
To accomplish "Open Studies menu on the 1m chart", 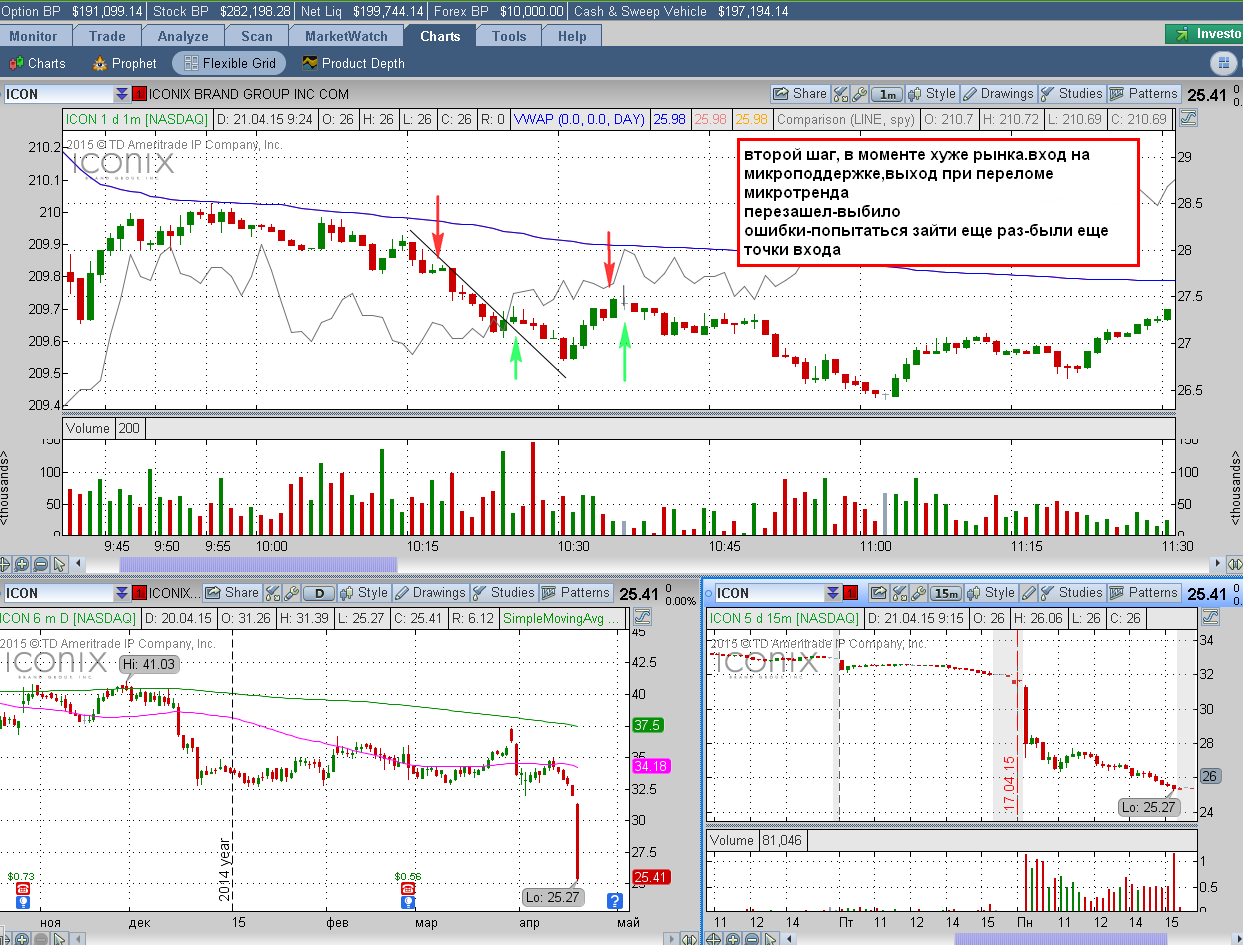I will point(1071,94).
